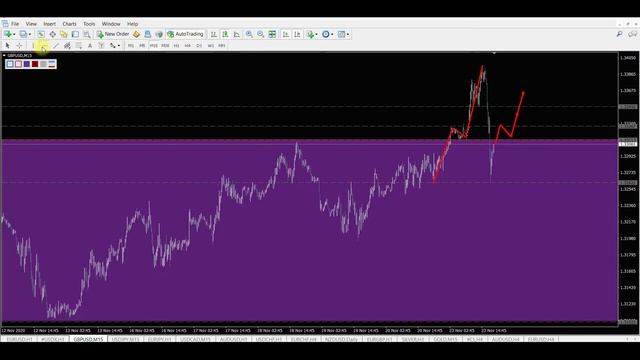This screenshot has width=640, height=360.
Task: Click the purple swatch in chart panel
Action: (27, 64)
